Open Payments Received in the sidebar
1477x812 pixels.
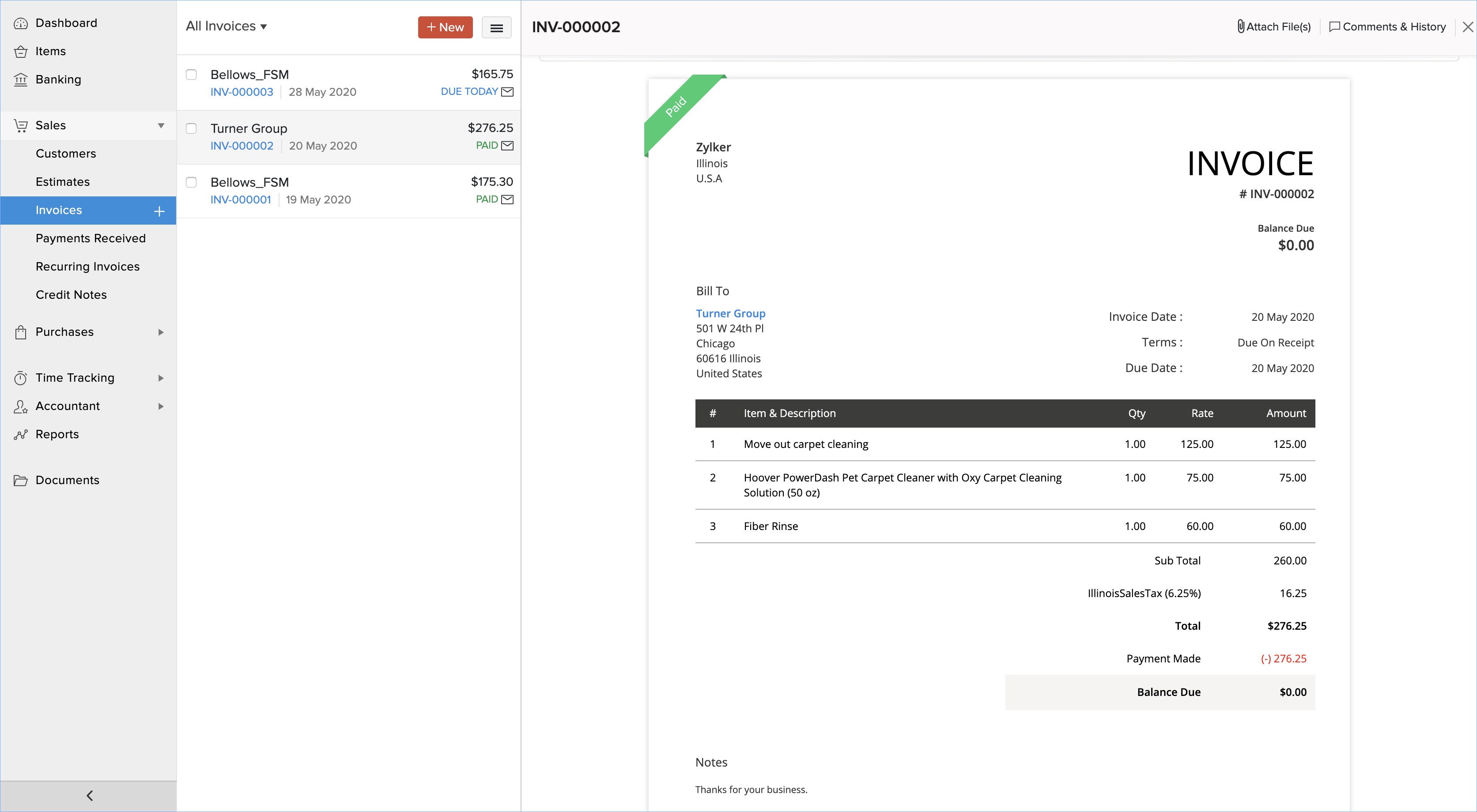[91, 238]
